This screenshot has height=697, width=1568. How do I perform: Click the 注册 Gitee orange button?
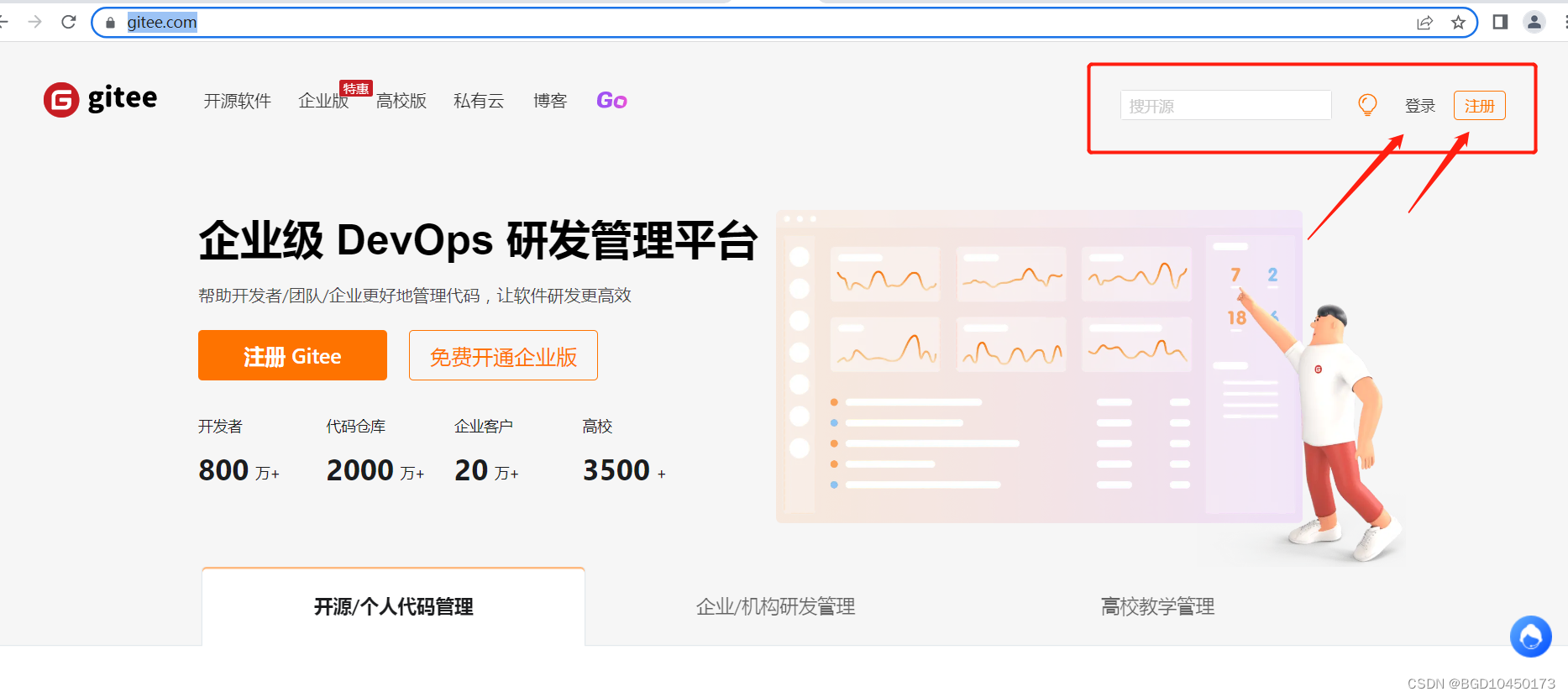292,355
